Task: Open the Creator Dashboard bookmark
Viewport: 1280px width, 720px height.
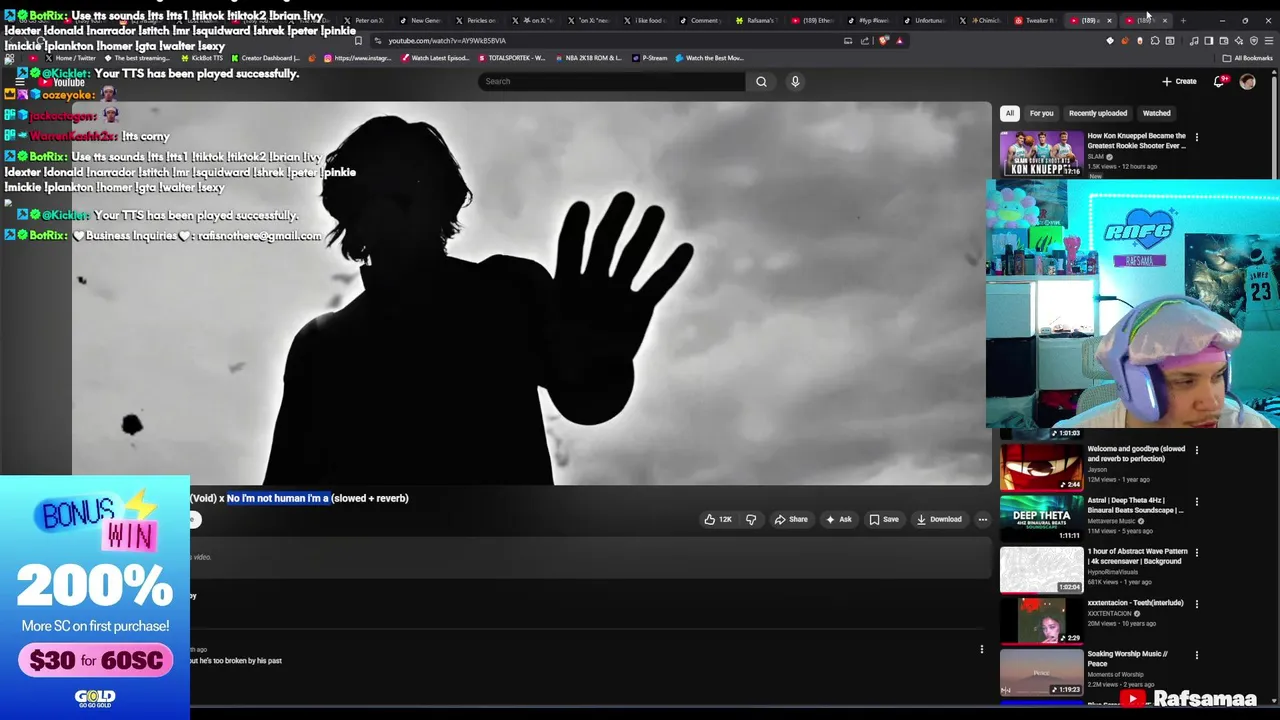Action: pos(264,58)
